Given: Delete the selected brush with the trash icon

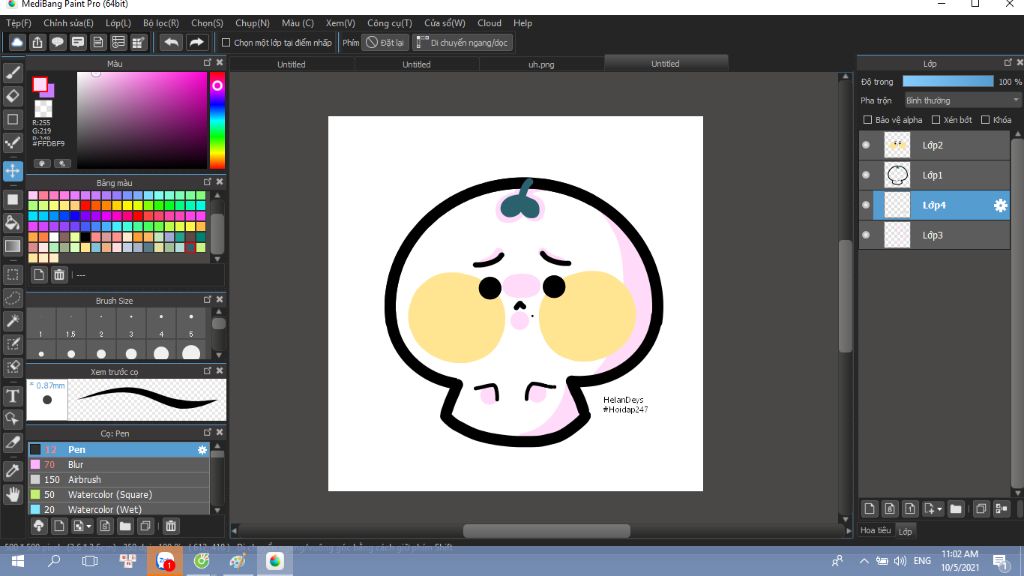Looking at the screenshot, I should click(x=170, y=526).
